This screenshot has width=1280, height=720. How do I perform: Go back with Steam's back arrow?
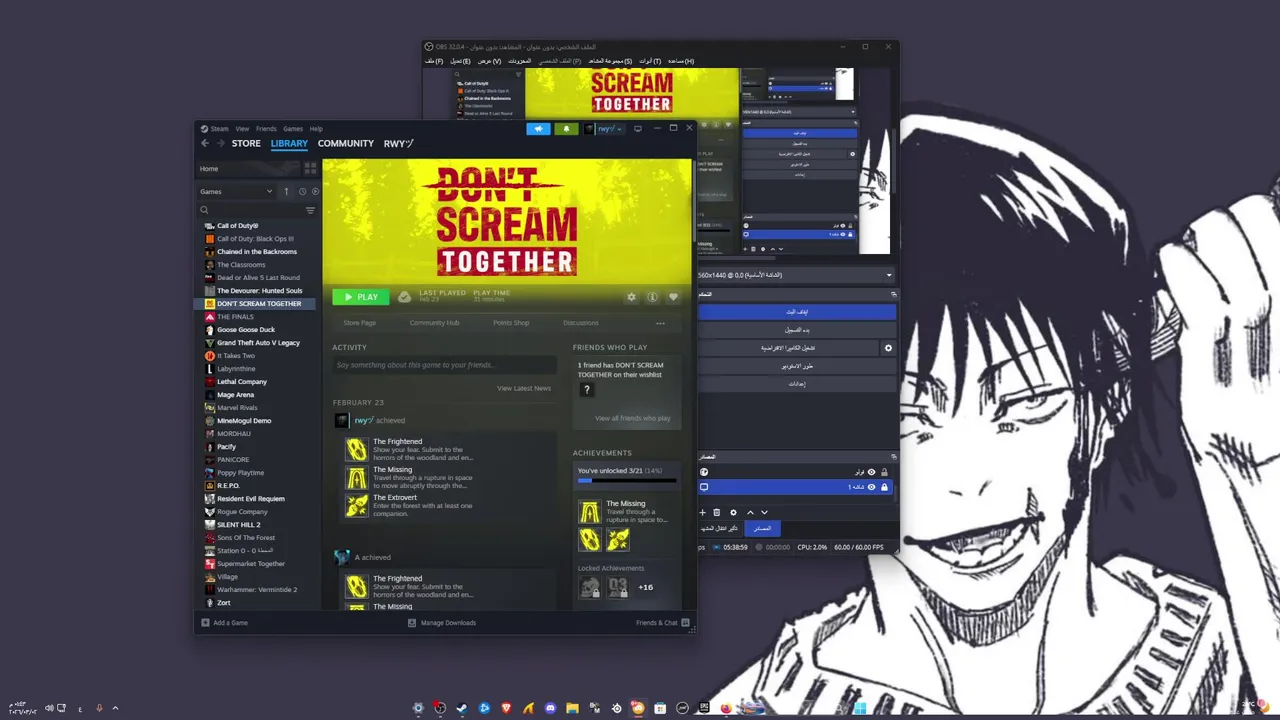[205, 143]
